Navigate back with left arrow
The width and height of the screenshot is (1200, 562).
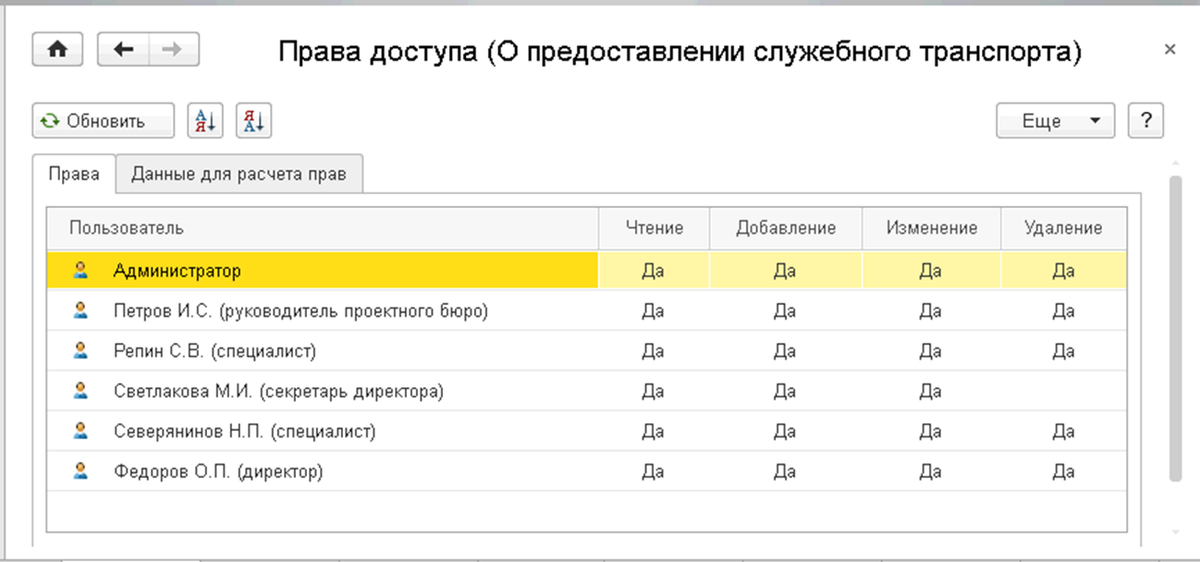pos(123,50)
